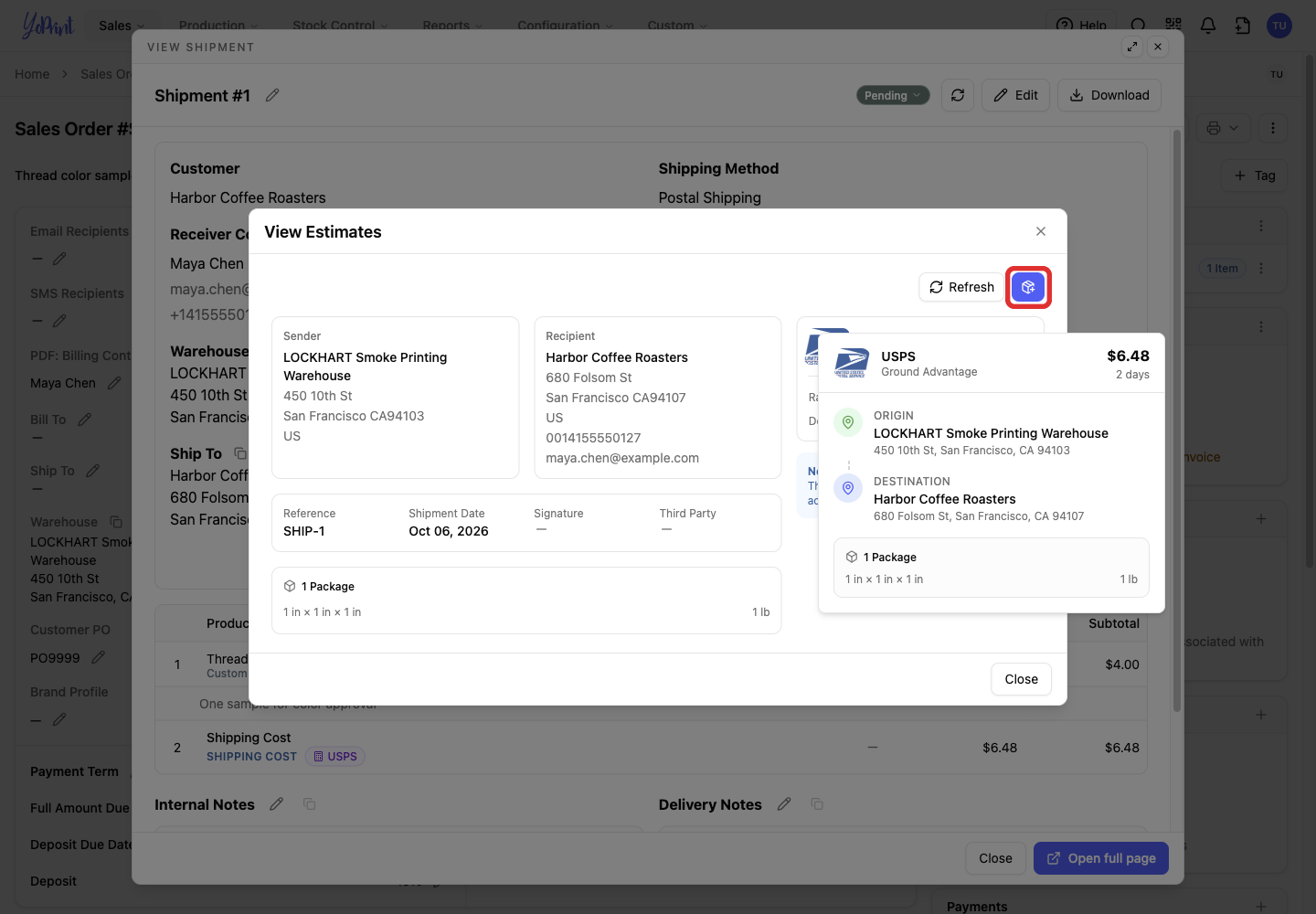This screenshot has height=914, width=1316.
Task: Click the 1 Item badge
Action: coord(1222,269)
